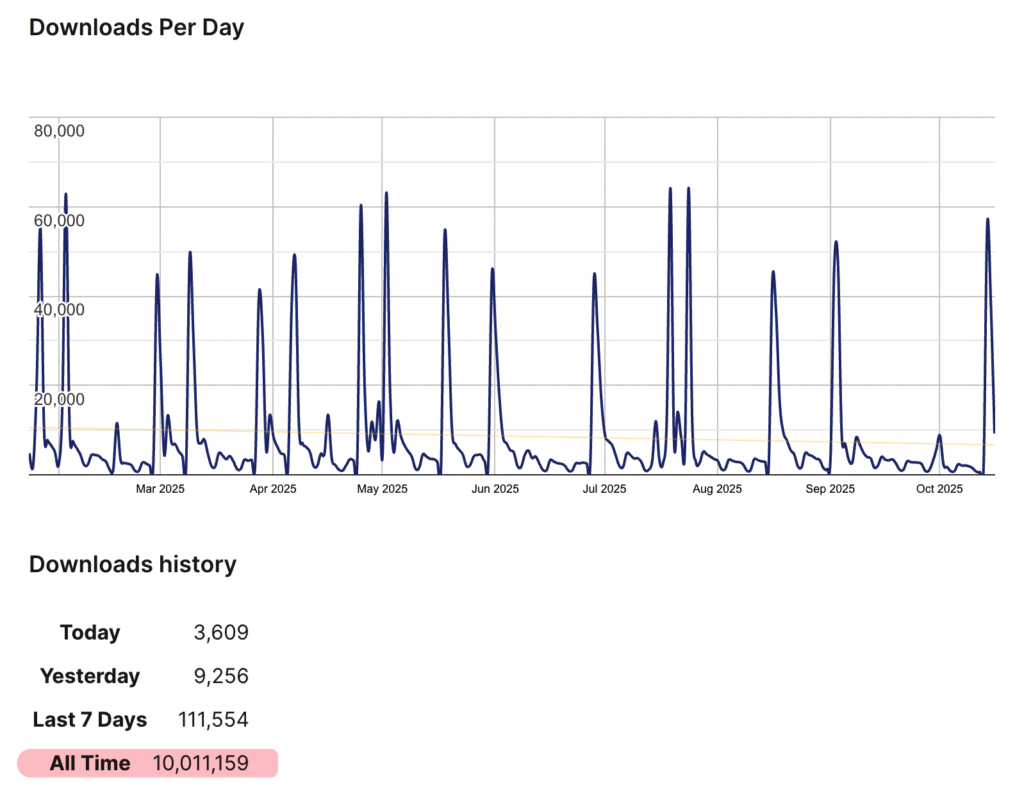
Task: Click the "Downloads history" heading
Action: (132, 565)
